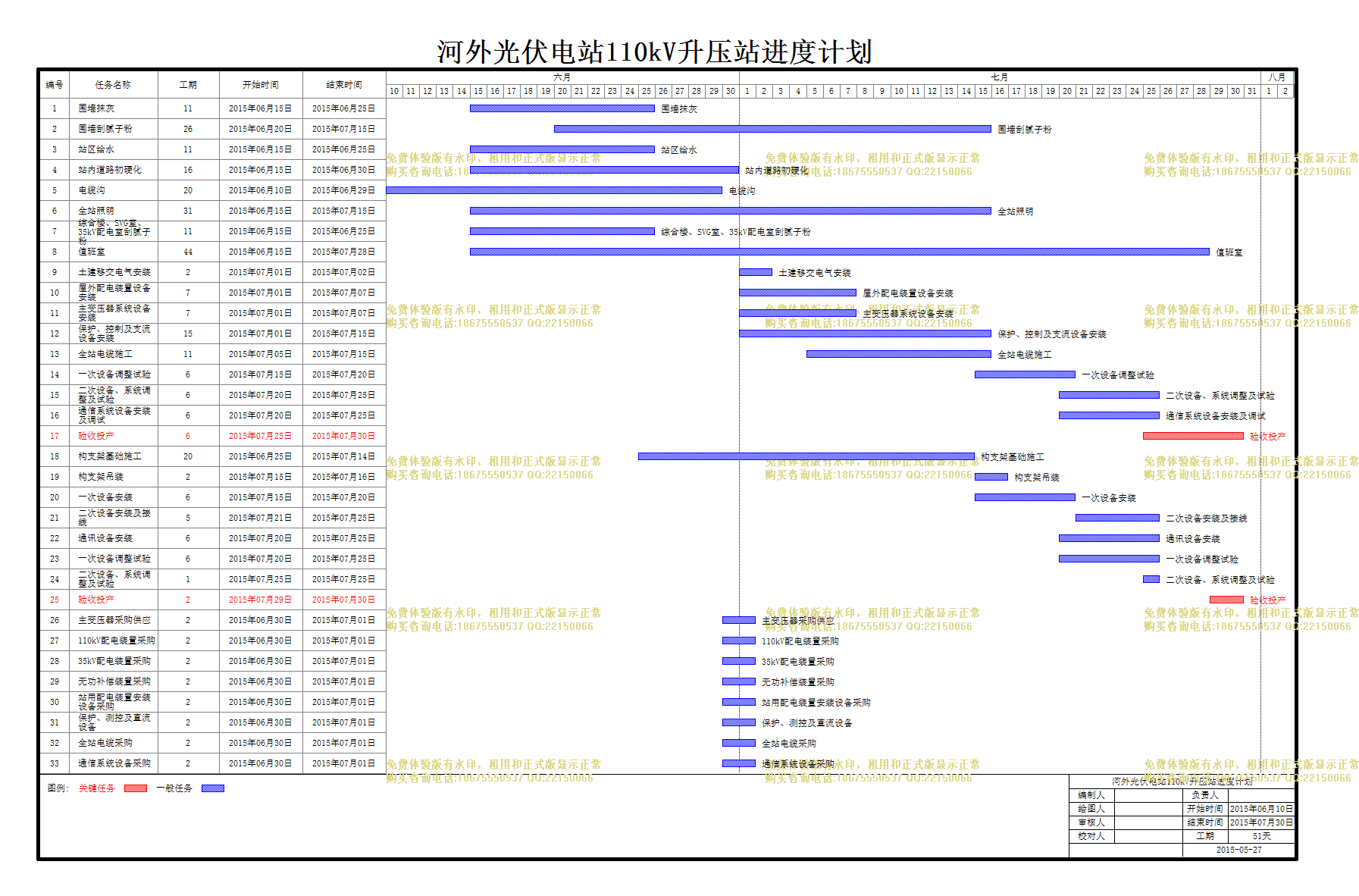Click 站区给水 in the task name column
The width and height of the screenshot is (1359, 896).
pyautogui.click(x=96, y=149)
